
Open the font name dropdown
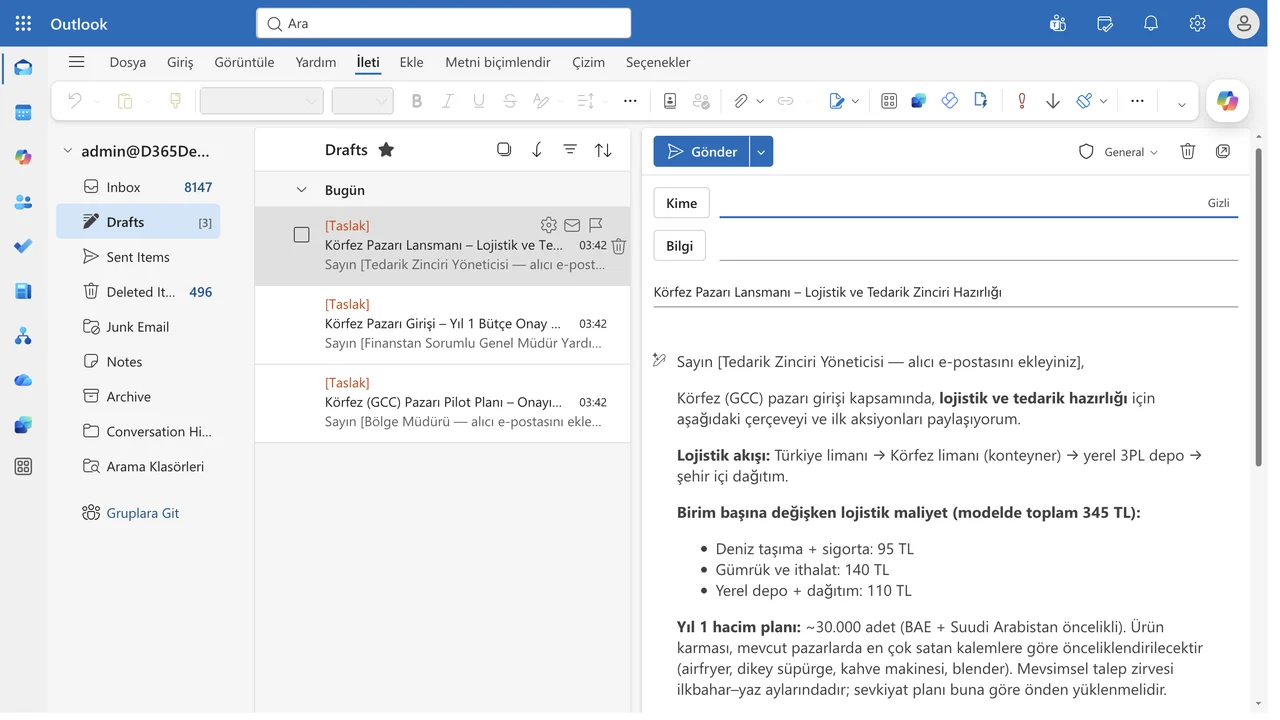coord(261,101)
